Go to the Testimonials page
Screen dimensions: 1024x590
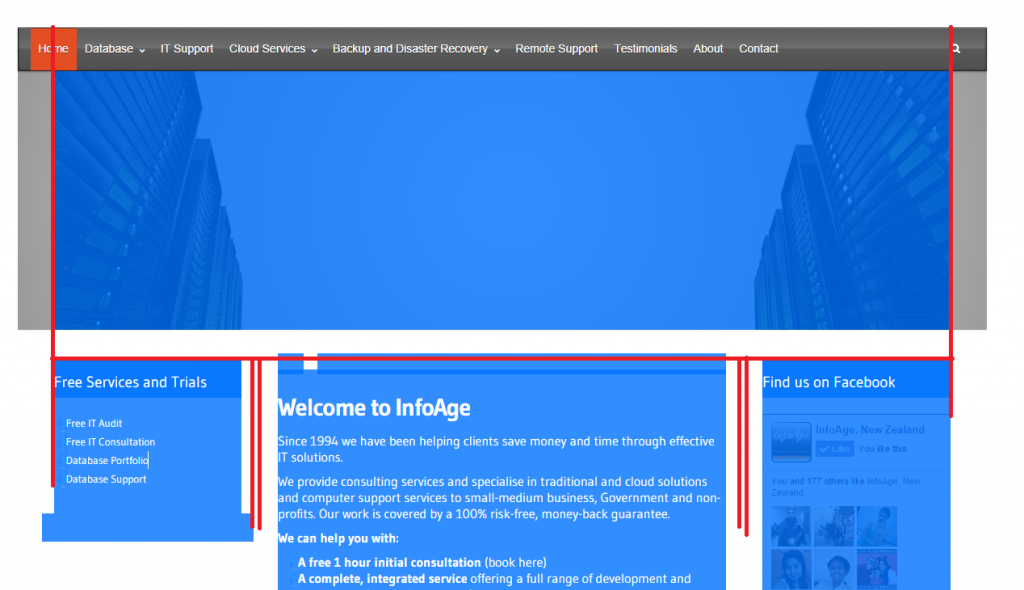coord(645,49)
